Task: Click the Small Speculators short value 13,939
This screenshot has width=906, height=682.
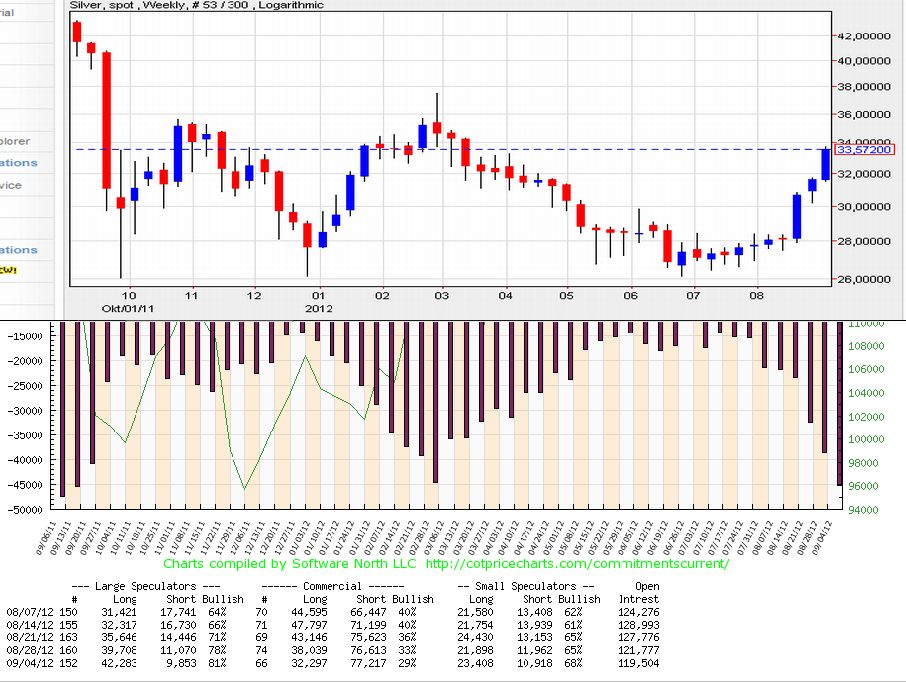Action: 534,625
